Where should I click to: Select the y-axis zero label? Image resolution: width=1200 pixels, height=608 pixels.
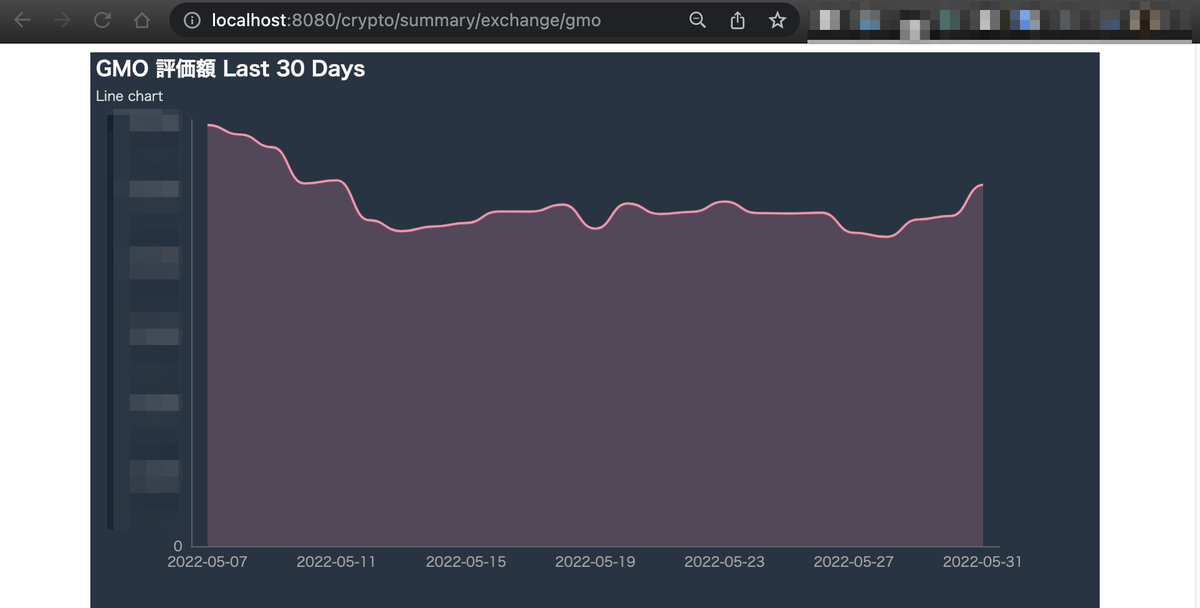tap(178, 546)
